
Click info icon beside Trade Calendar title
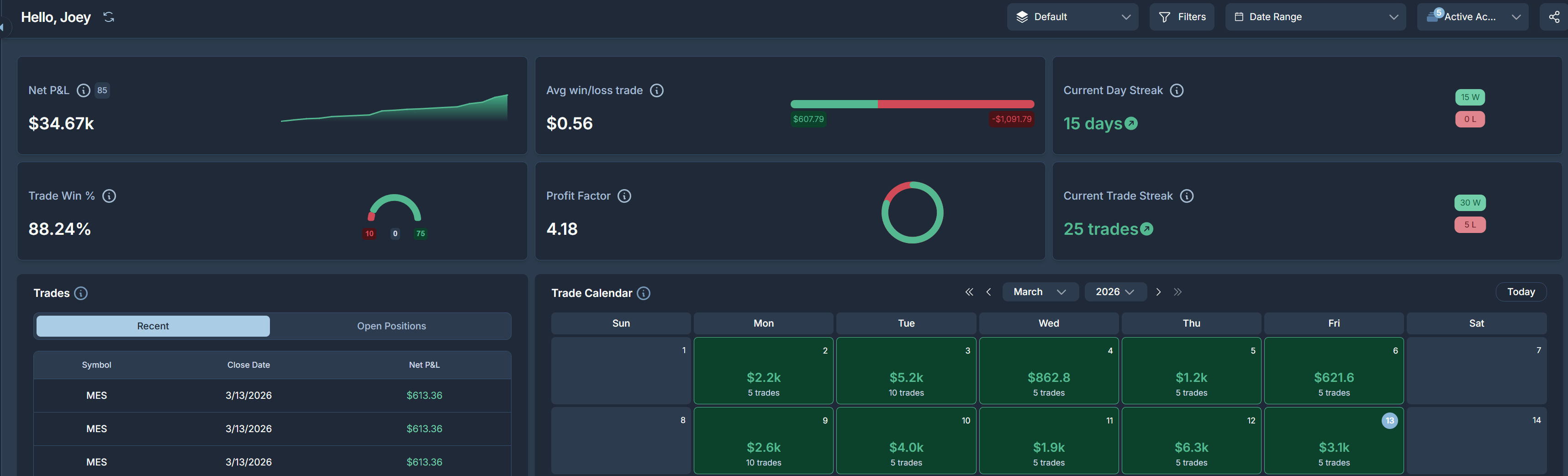pos(644,293)
